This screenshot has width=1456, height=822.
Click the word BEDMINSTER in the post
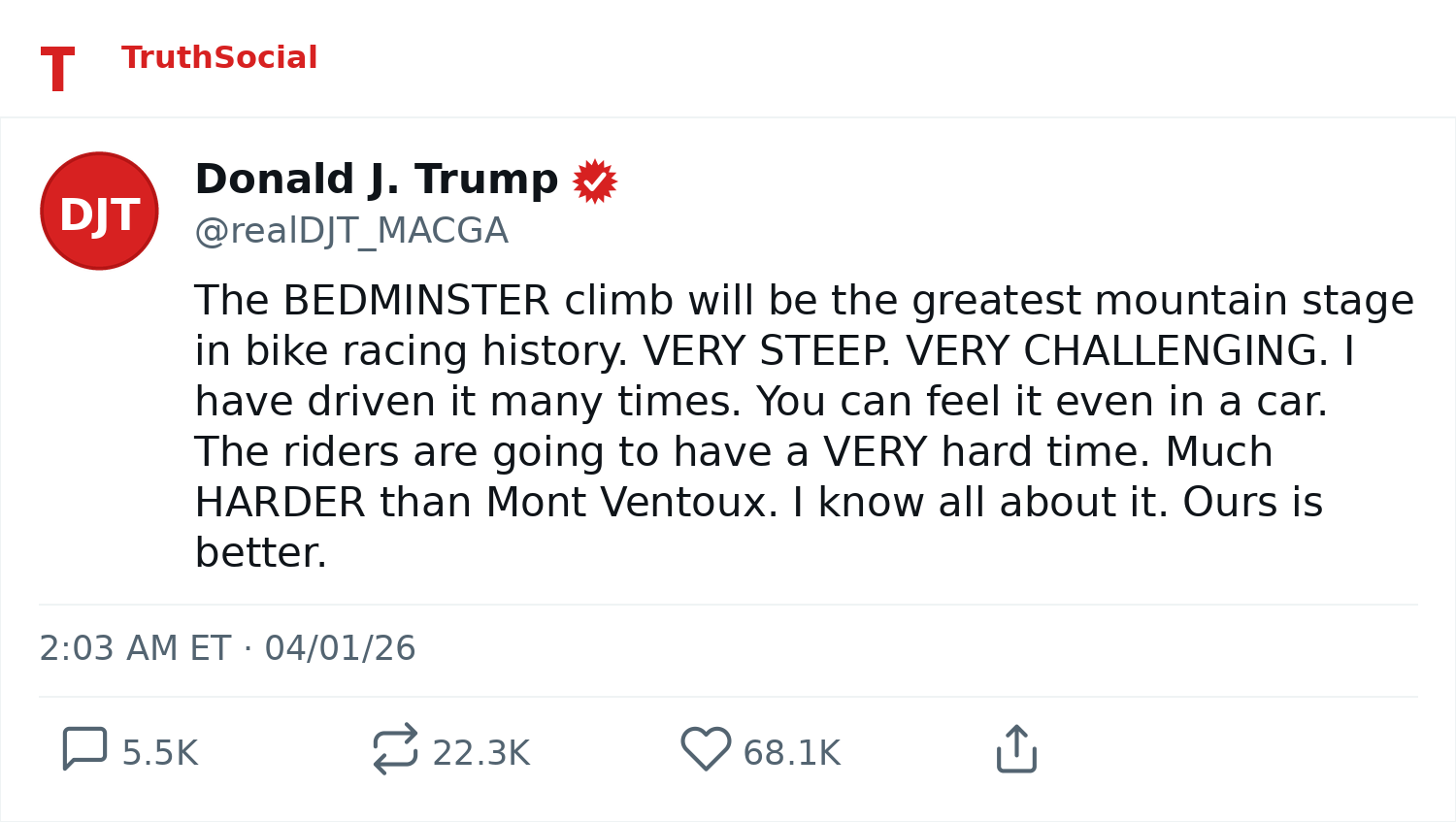click(x=416, y=301)
